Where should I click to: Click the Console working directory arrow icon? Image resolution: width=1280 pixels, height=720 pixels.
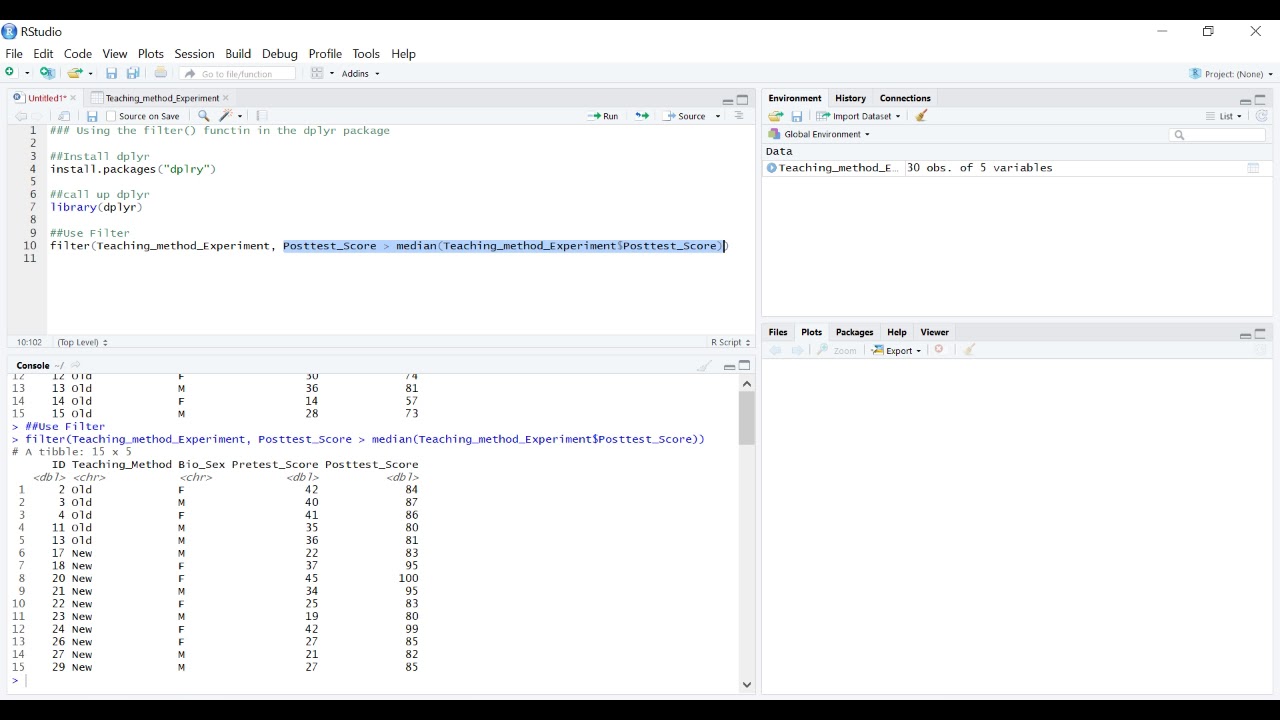click(x=77, y=366)
